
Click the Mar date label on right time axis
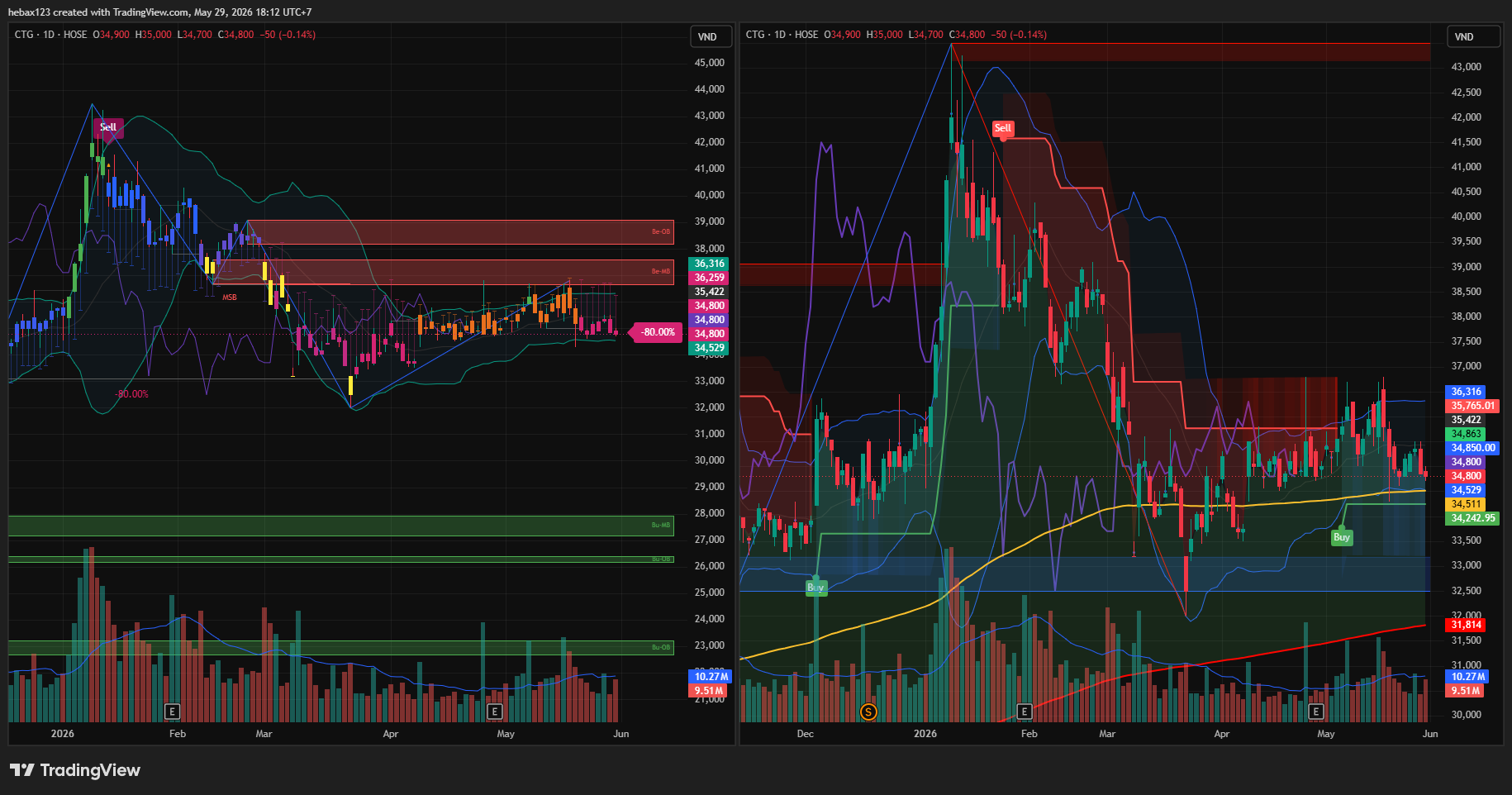pos(1107,734)
